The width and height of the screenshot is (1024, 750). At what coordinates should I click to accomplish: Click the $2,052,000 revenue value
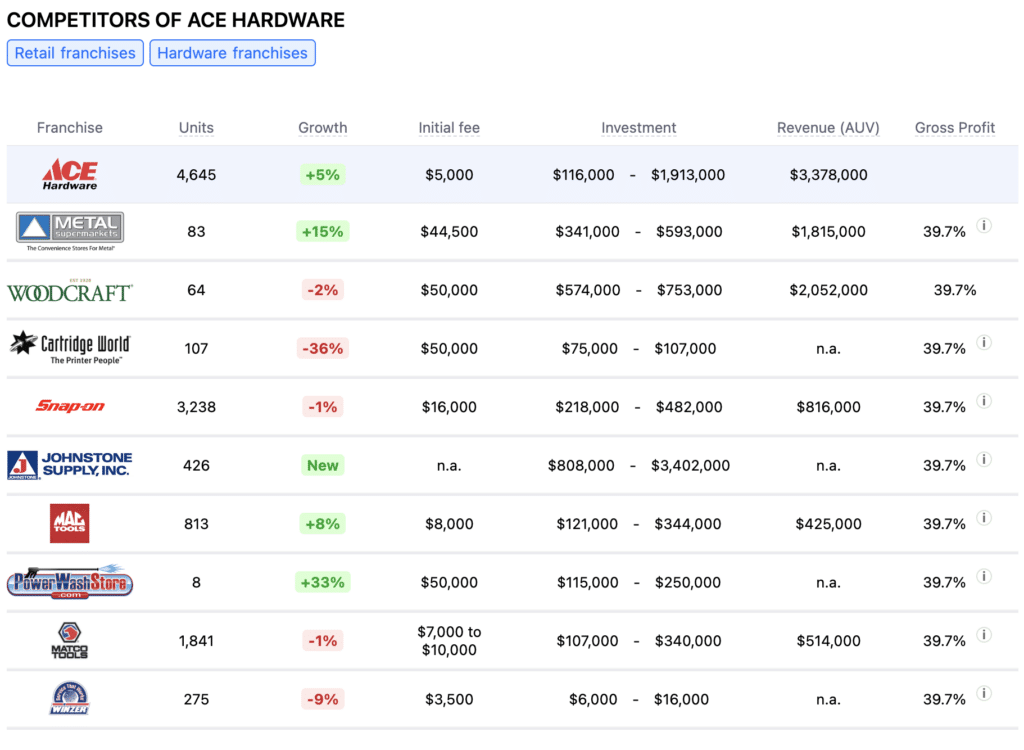coord(828,290)
